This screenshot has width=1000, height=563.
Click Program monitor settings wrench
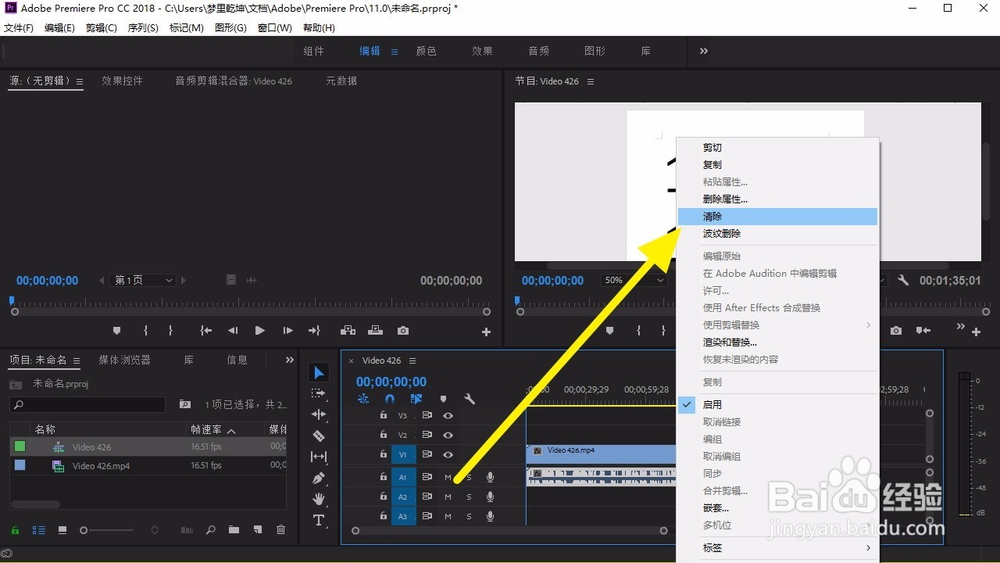(x=902, y=280)
